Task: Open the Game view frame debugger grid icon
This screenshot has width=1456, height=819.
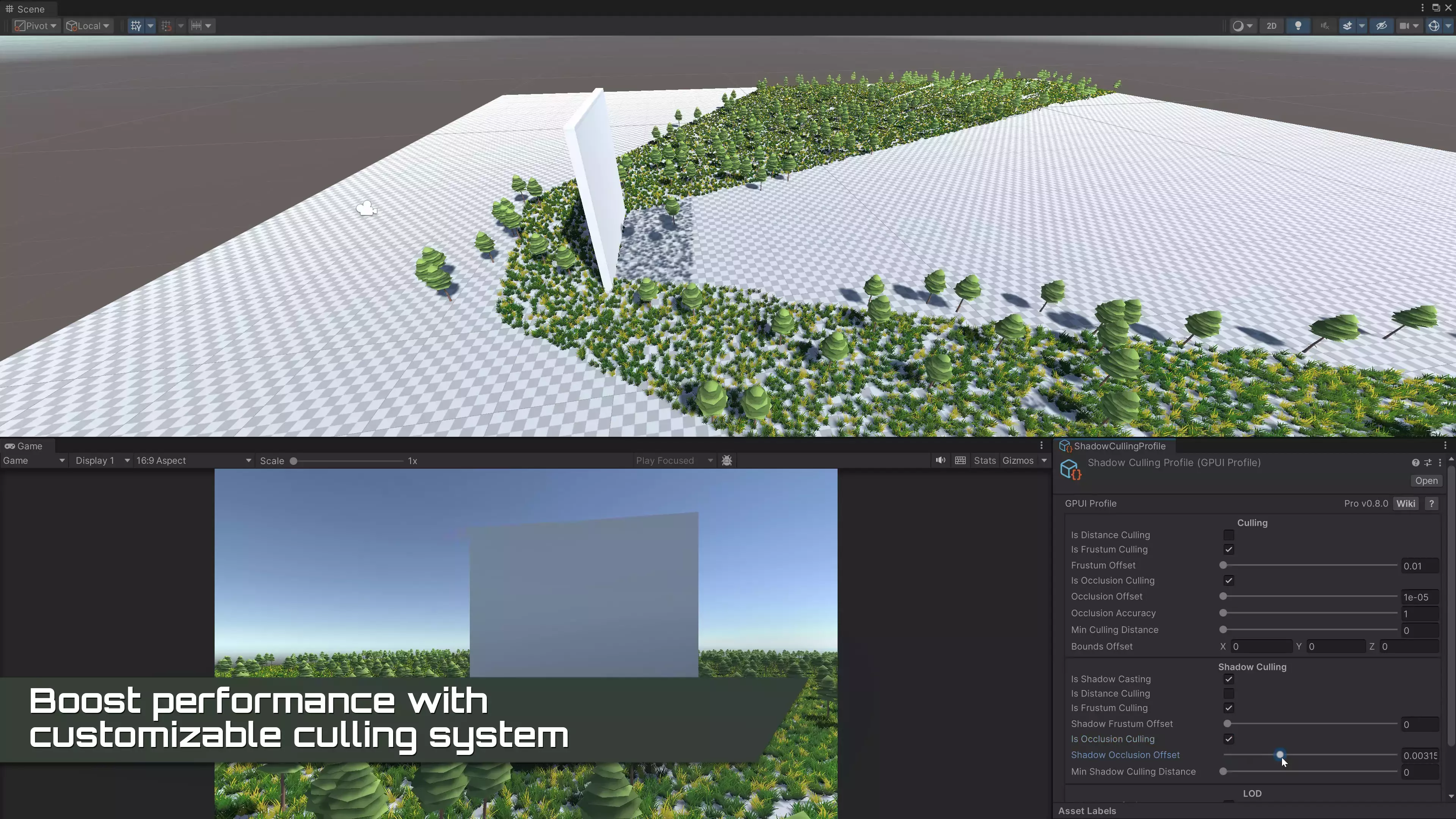Action: coord(960,460)
